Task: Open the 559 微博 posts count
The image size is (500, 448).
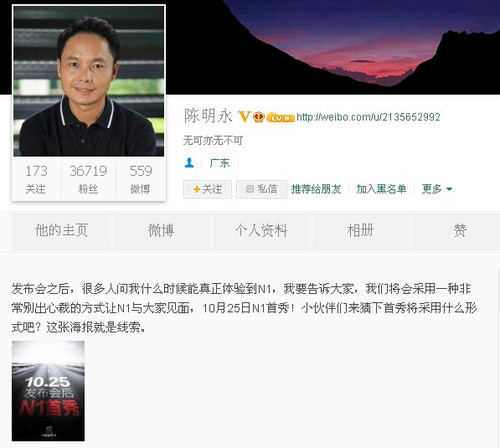Action: pyautogui.click(x=141, y=180)
